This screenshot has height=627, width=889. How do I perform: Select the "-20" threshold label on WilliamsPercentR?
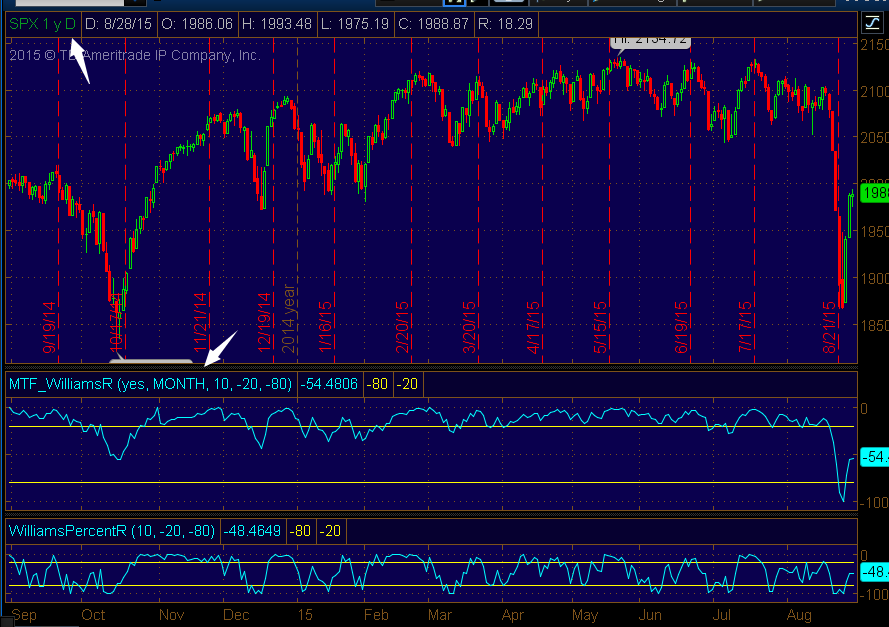[x=330, y=531]
